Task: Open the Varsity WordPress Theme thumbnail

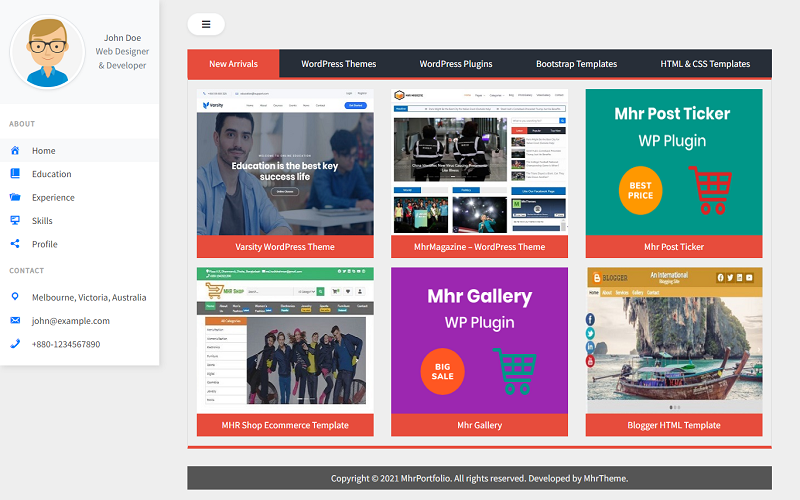Action: point(285,165)
